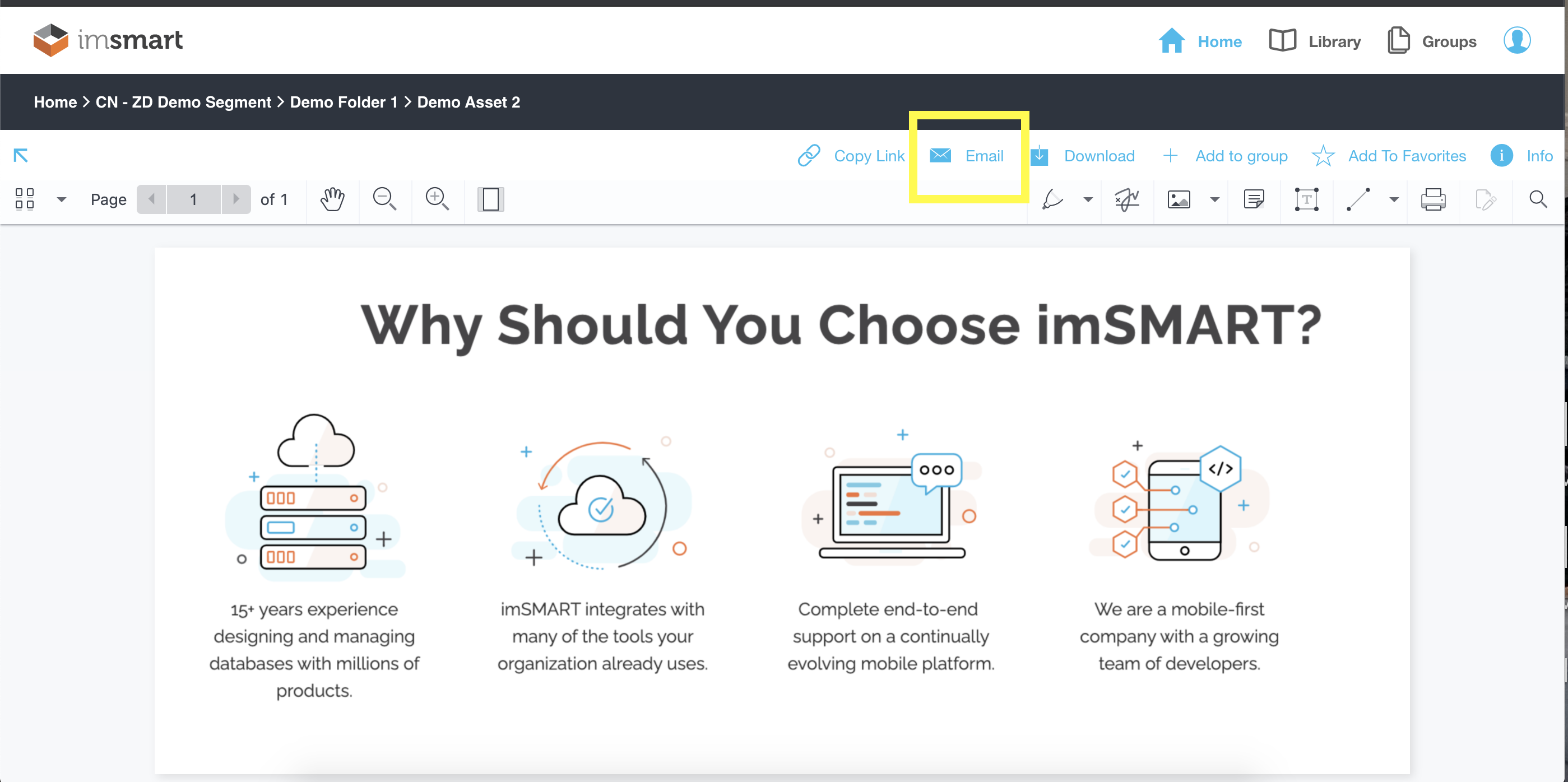
Task: Select the image insert tool
Action: [x=1179, y=199]
